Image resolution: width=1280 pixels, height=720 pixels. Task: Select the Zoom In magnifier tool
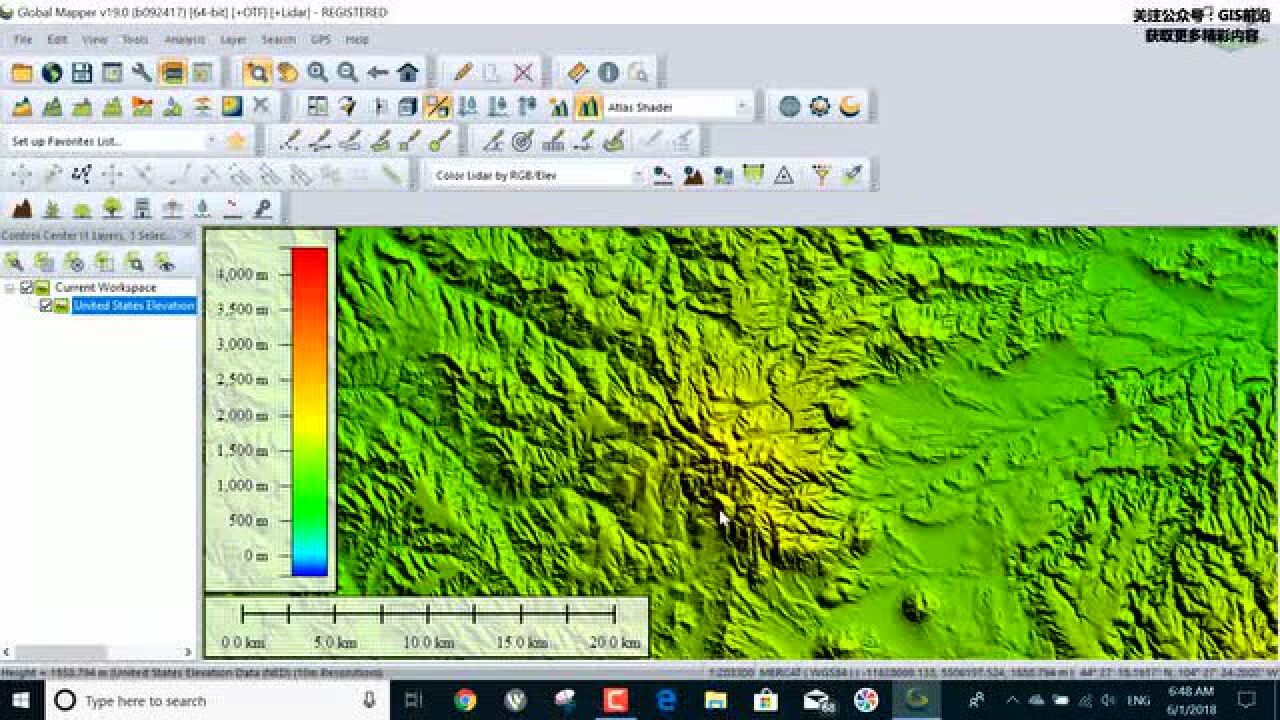coord(318,73)
